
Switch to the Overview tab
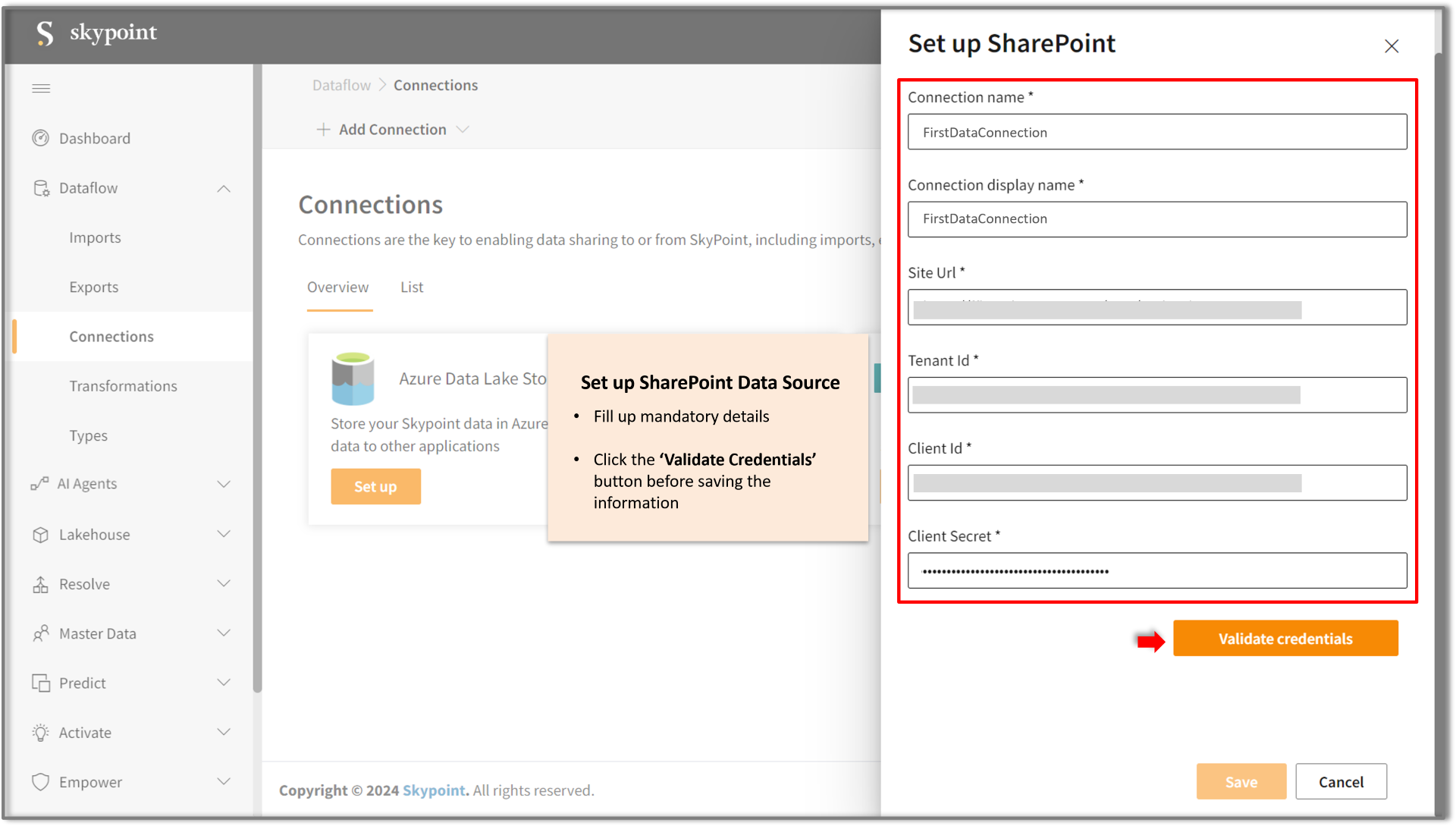click(x=337, y=287)
